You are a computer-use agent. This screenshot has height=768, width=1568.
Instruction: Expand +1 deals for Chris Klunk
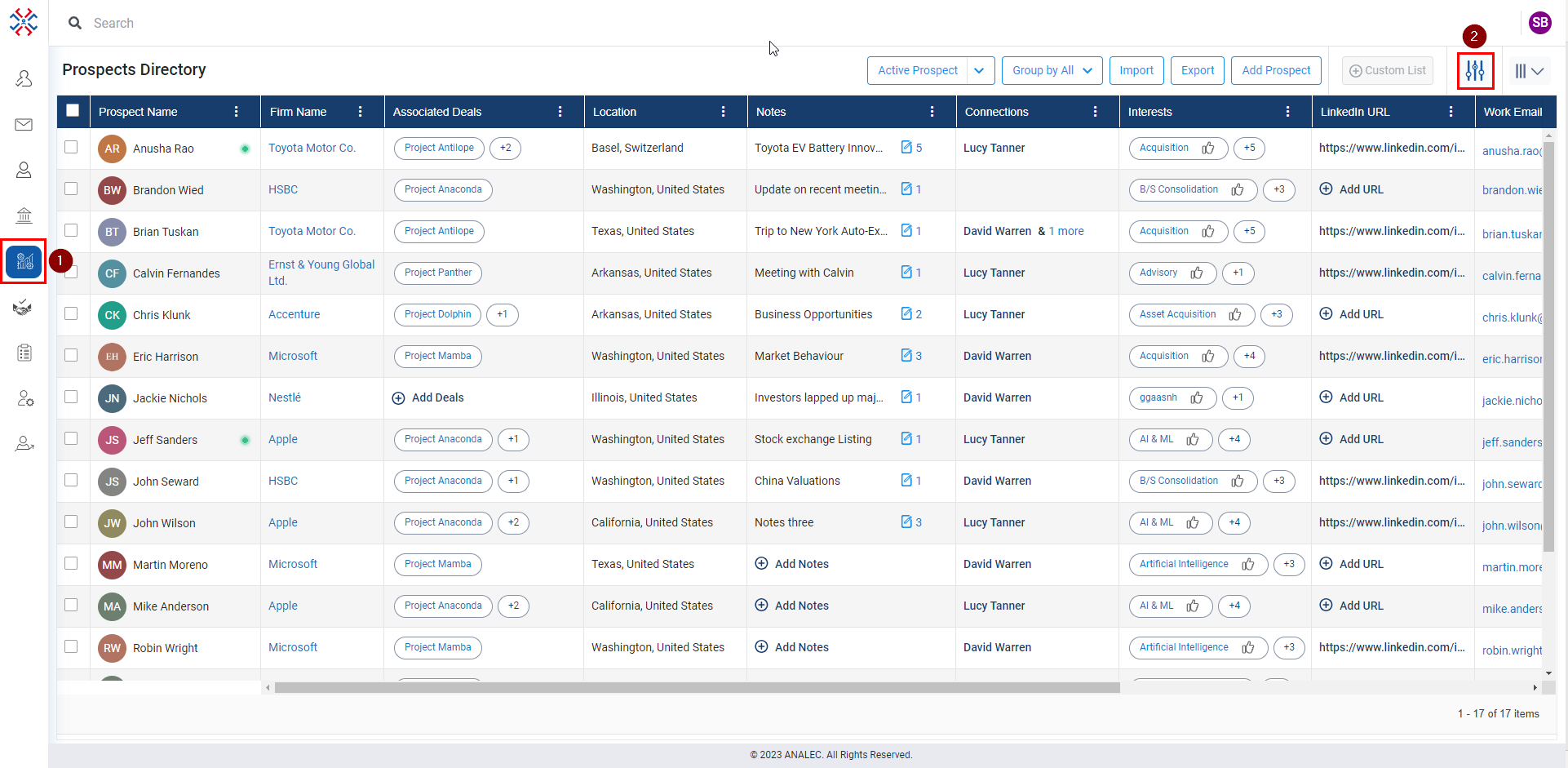click(x=503, y=315)
